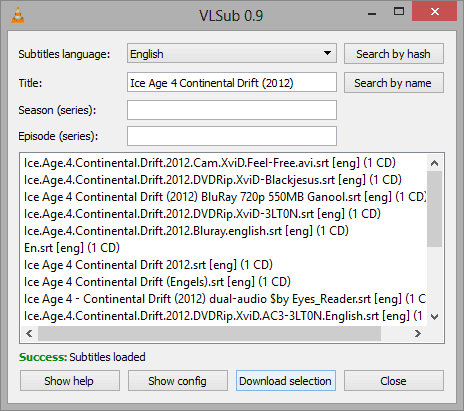Image resolution: width=464 pixels, height=411 pixels.
Task: Minimize the VLSub window
Action: click(372, 13)
